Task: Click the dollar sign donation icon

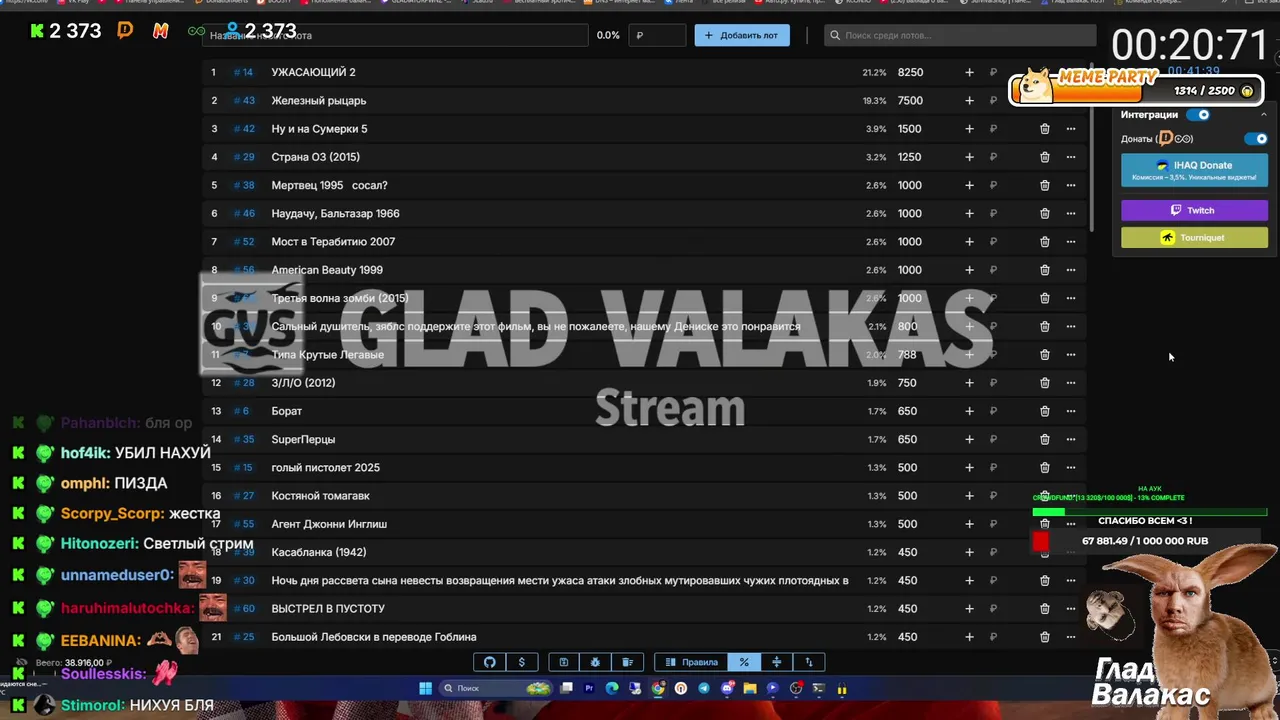Action: click(x=521, y=662)
